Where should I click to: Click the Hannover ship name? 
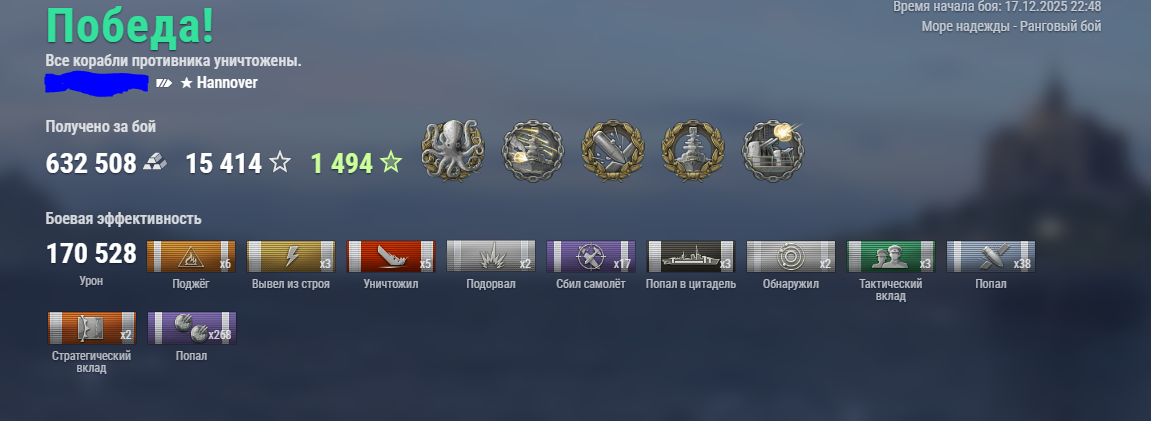pos(227,83)
